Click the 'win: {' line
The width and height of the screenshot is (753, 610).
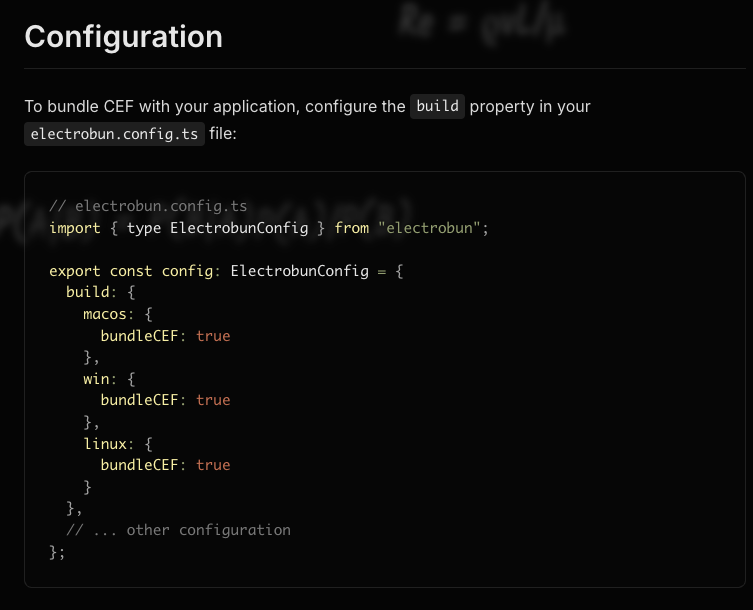(109, 379)
